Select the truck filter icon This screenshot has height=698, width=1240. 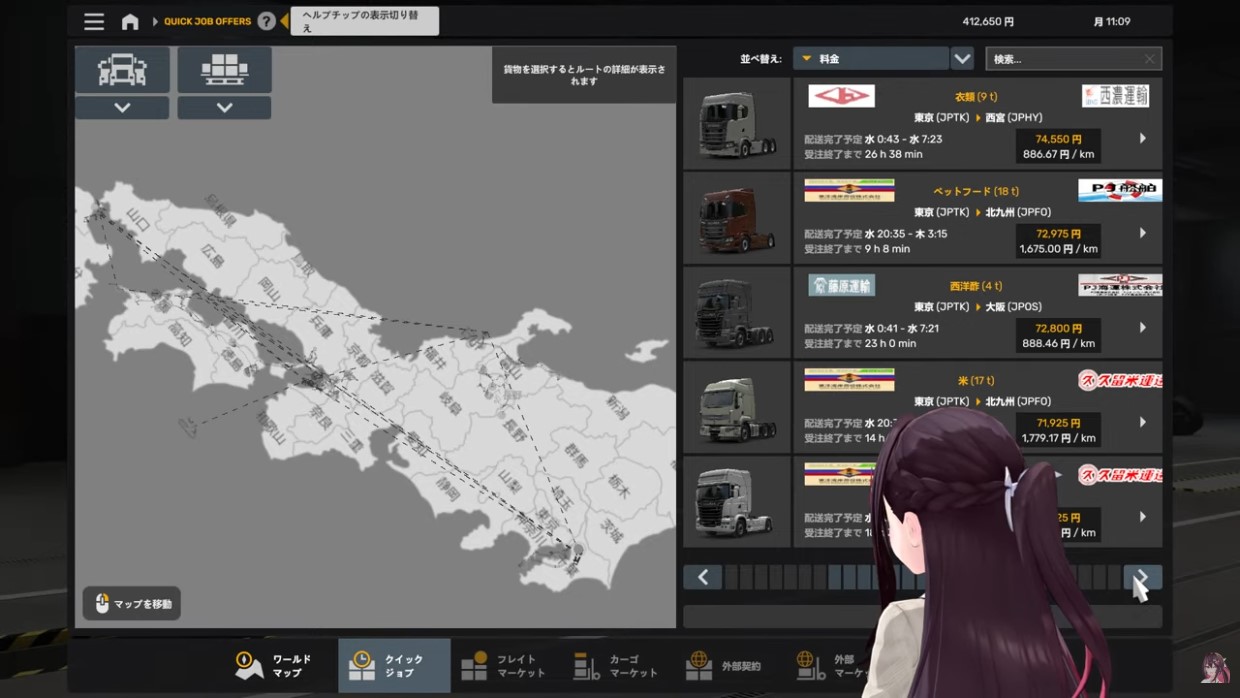coord(122,70)
